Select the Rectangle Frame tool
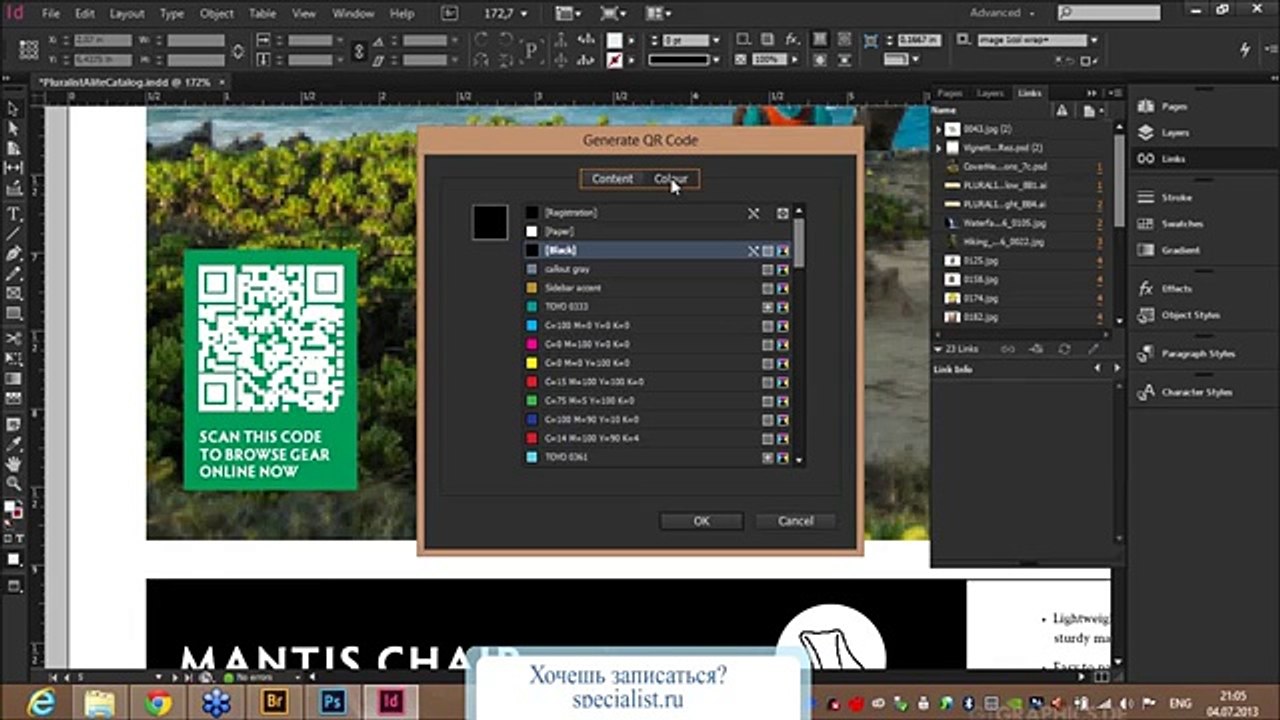The width and height of the screenshot is (1280, 720). click(14, 293)
